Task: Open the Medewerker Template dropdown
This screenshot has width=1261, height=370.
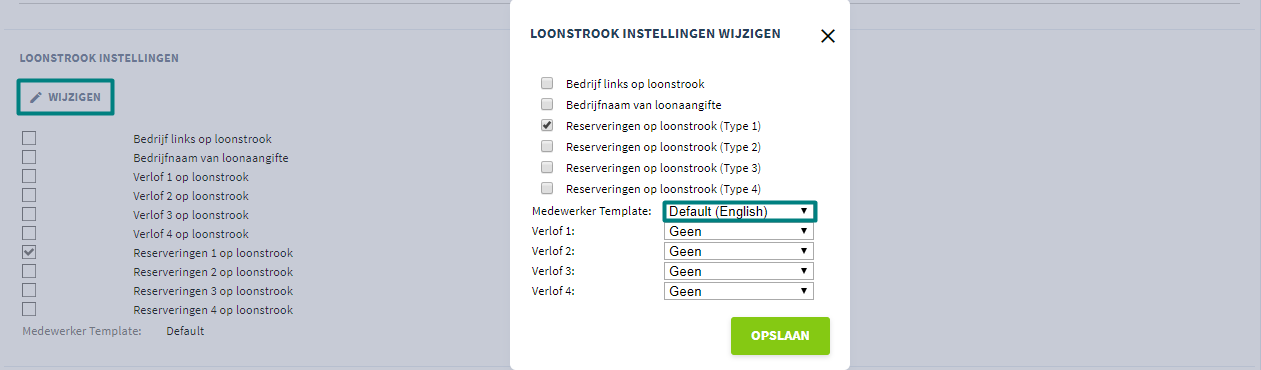Action: [739, 211]
